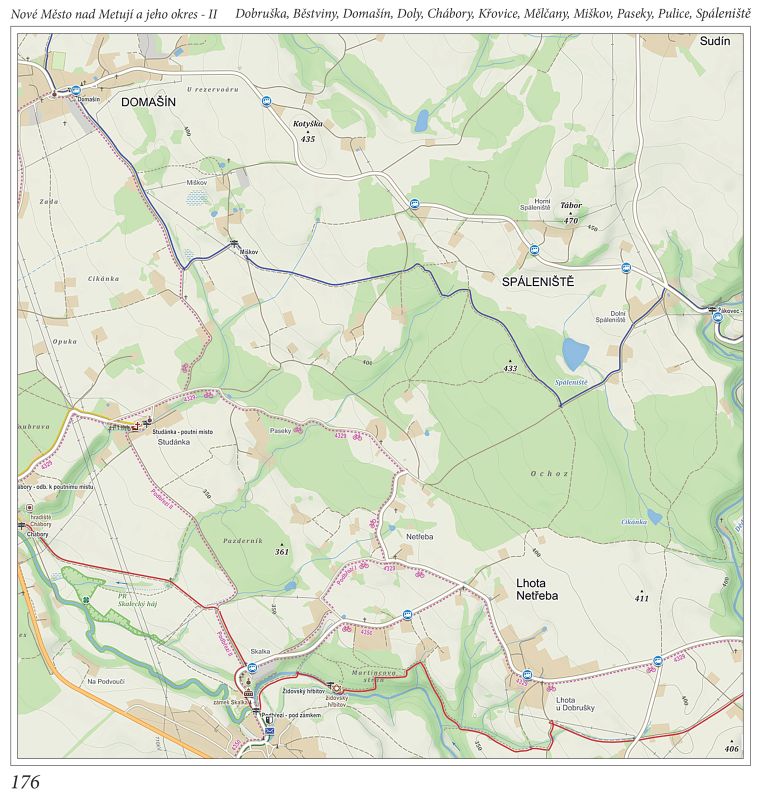Viewport: 779px width, 800px height.
Task: Click the Pazderník forest label
Action: pos(243,540)
